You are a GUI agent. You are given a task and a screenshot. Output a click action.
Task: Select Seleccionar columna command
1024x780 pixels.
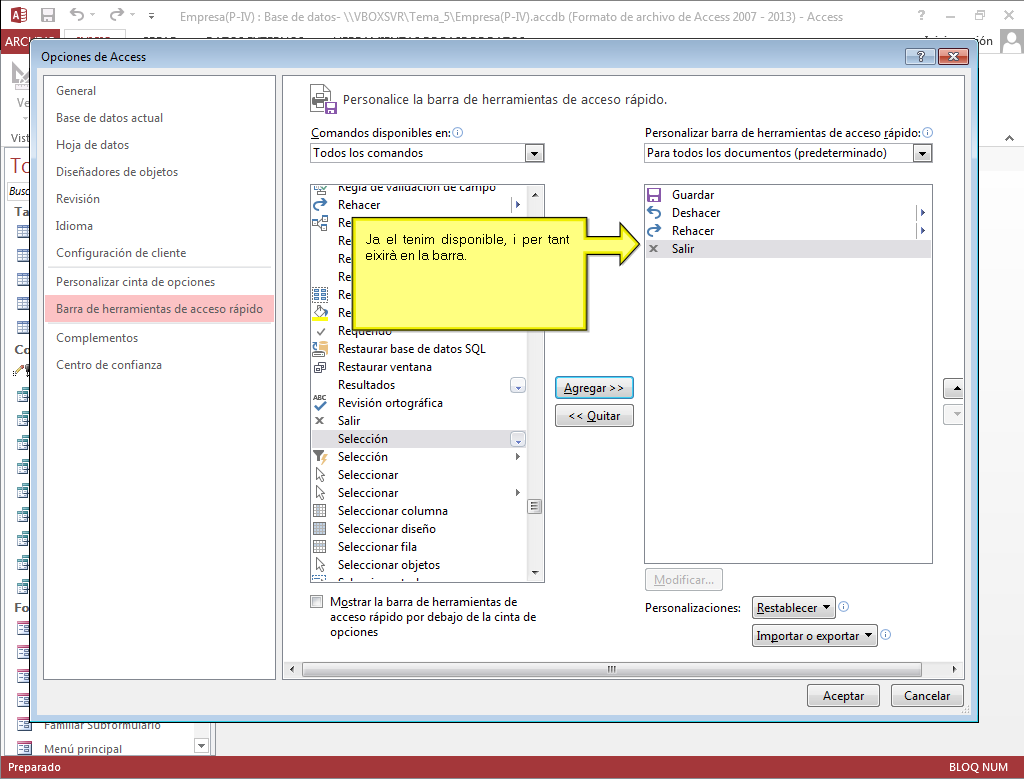tap(419, 511)
